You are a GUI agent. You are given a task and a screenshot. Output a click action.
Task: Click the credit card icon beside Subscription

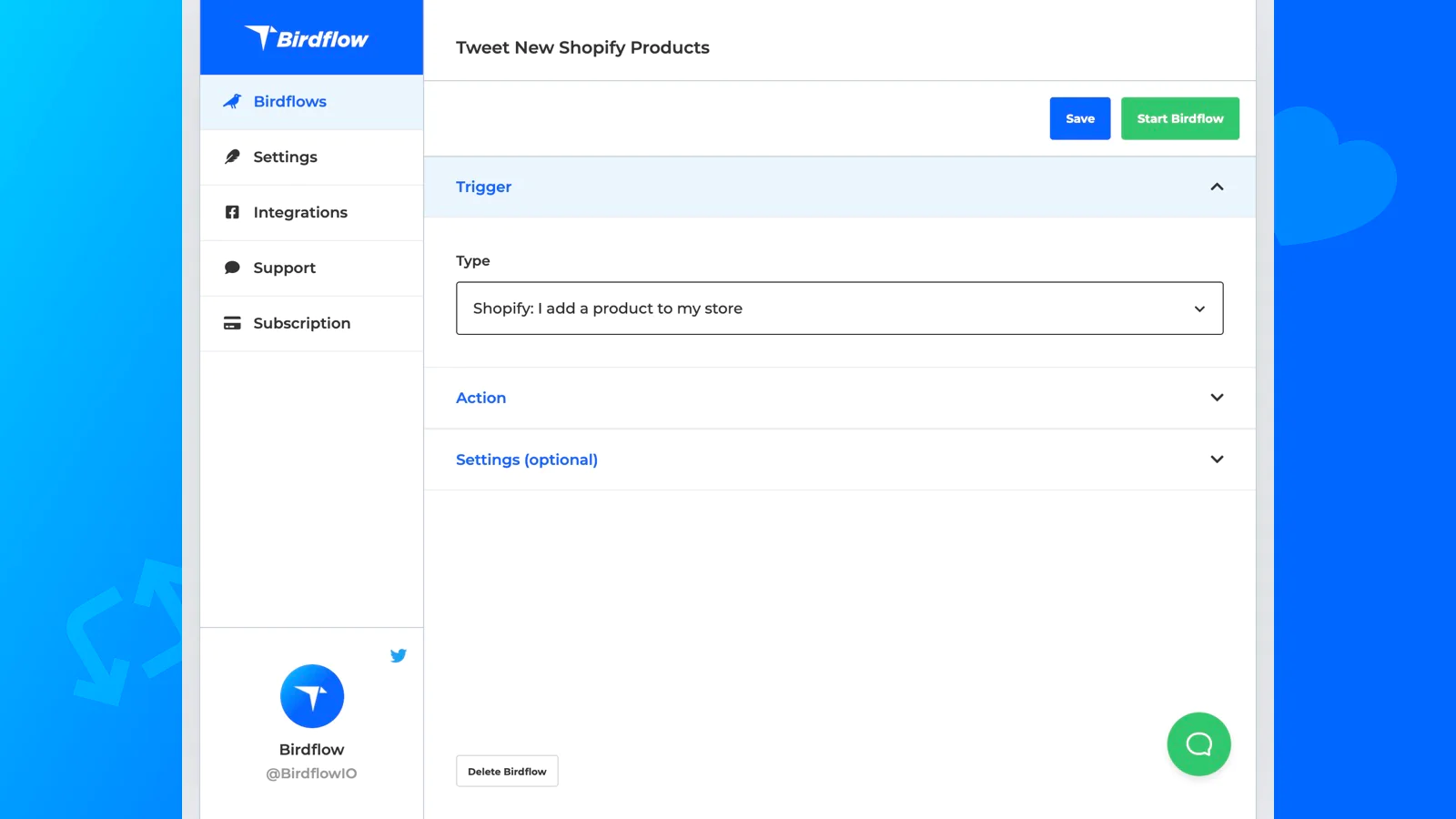tap(232, 323)
